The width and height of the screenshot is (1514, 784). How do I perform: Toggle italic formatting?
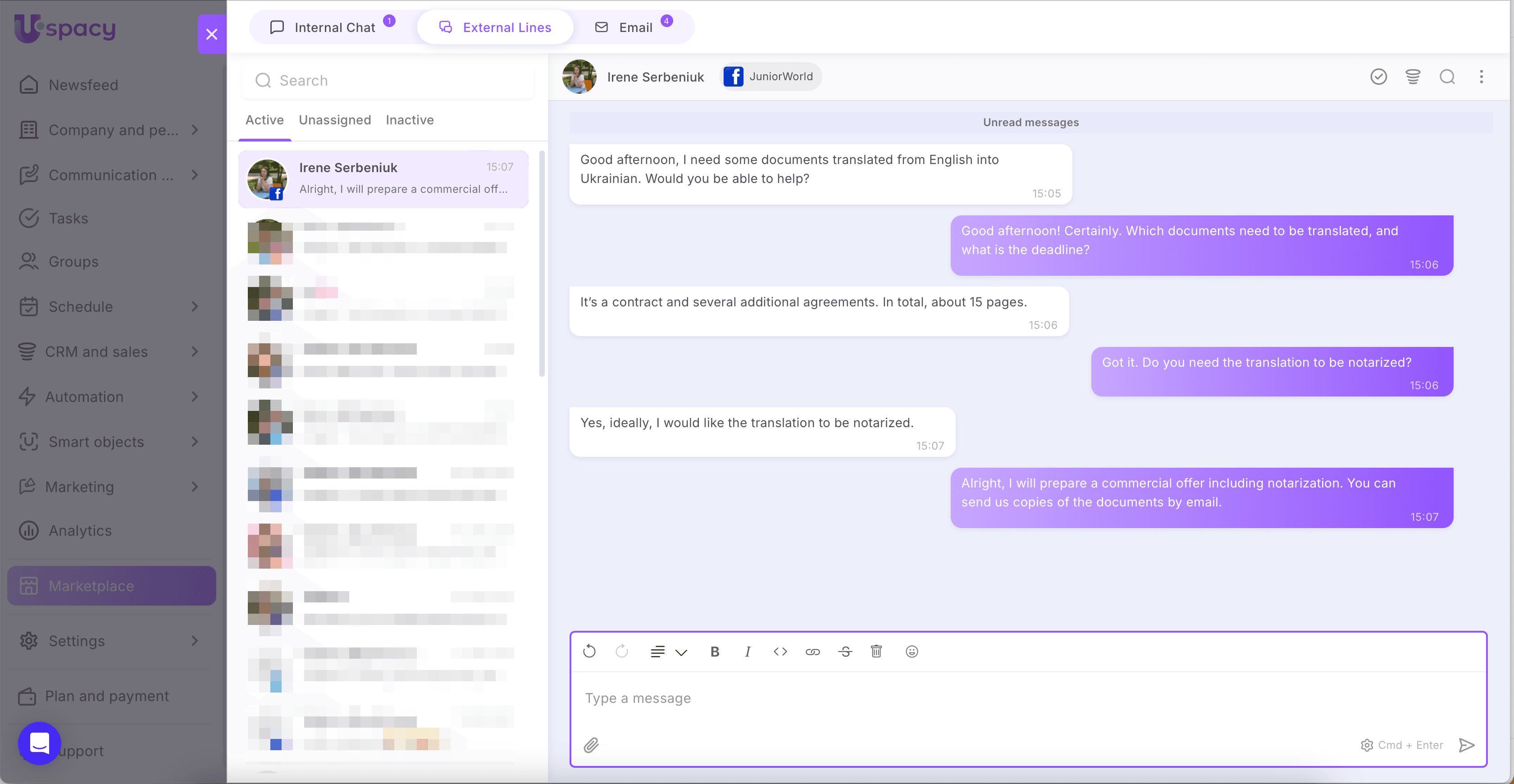click(748, 651)
